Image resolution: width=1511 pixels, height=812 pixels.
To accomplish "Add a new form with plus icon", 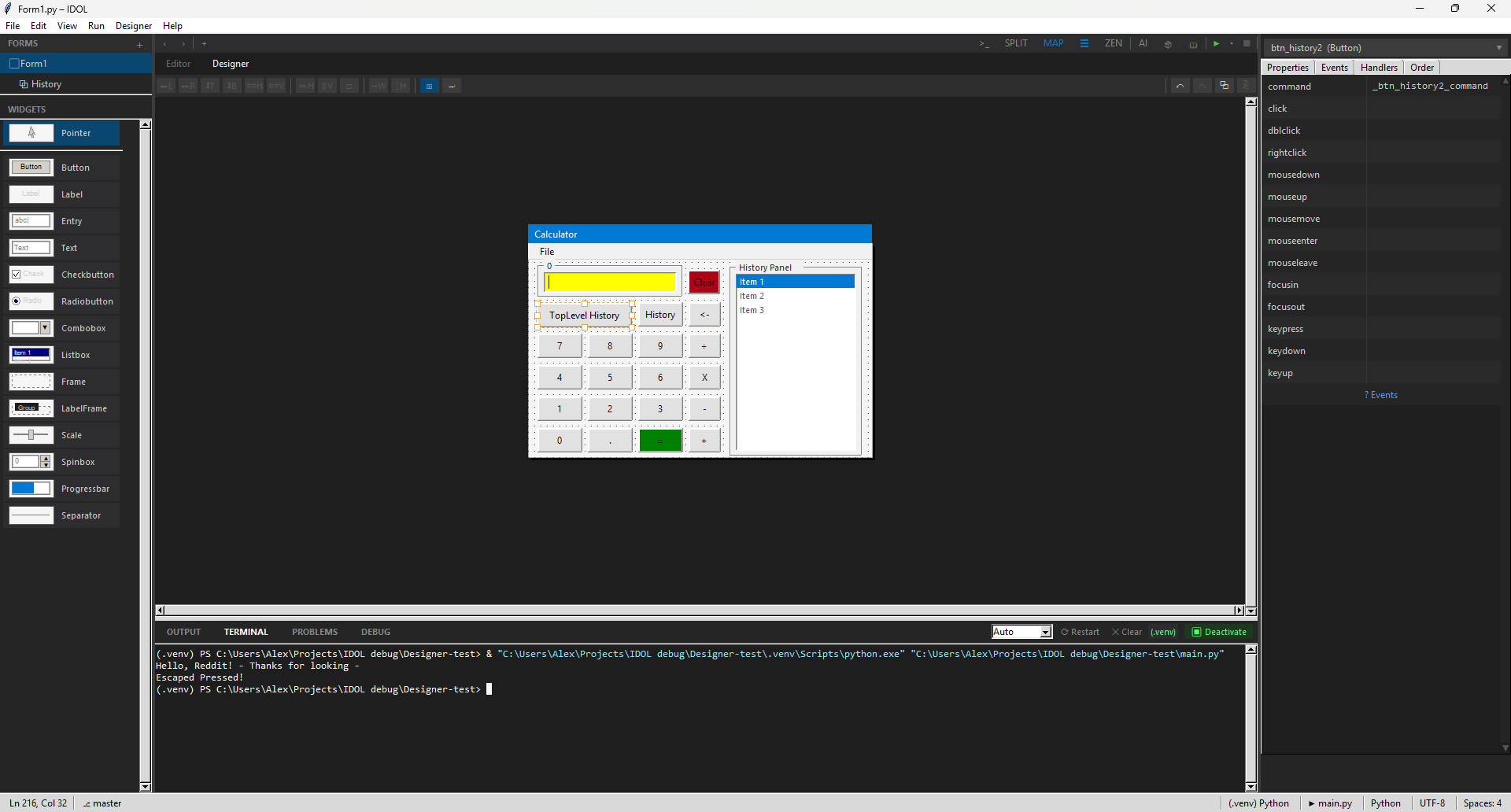I will (139, 45).
